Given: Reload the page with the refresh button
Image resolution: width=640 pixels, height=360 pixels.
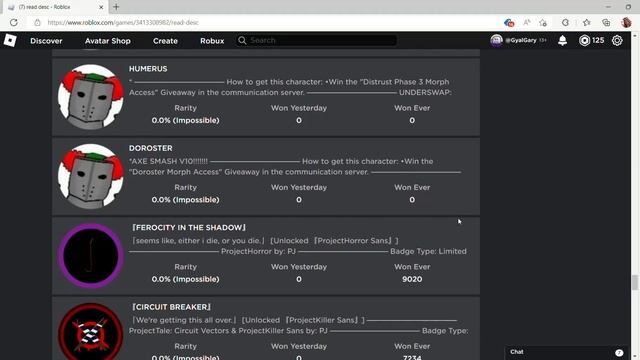Looking at the screenshot, I should tap(14, 22).
